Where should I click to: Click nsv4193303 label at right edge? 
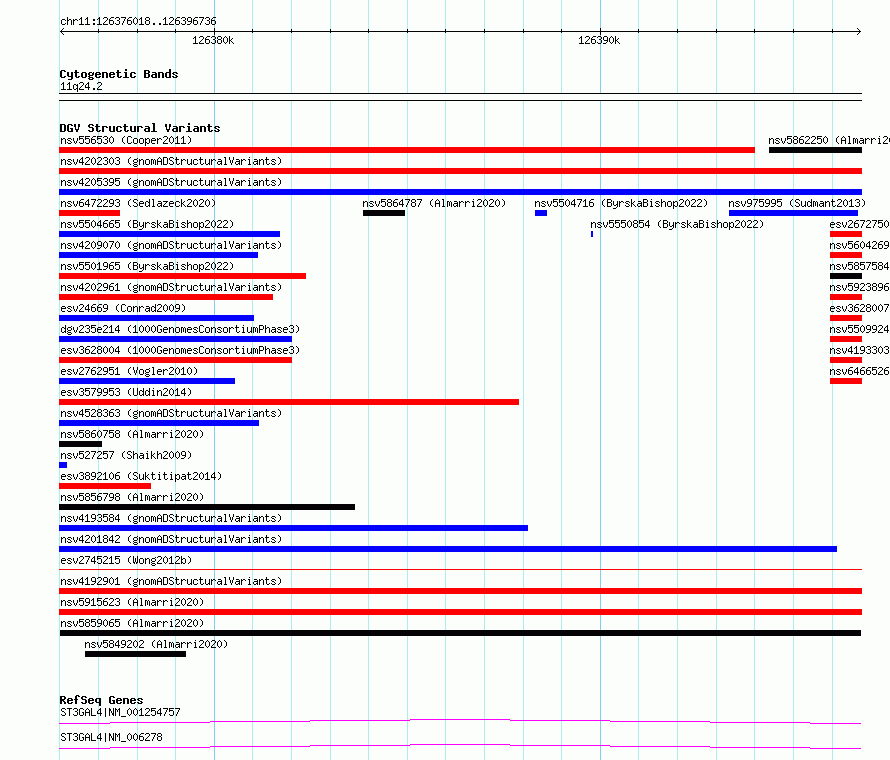coord(859,350)
